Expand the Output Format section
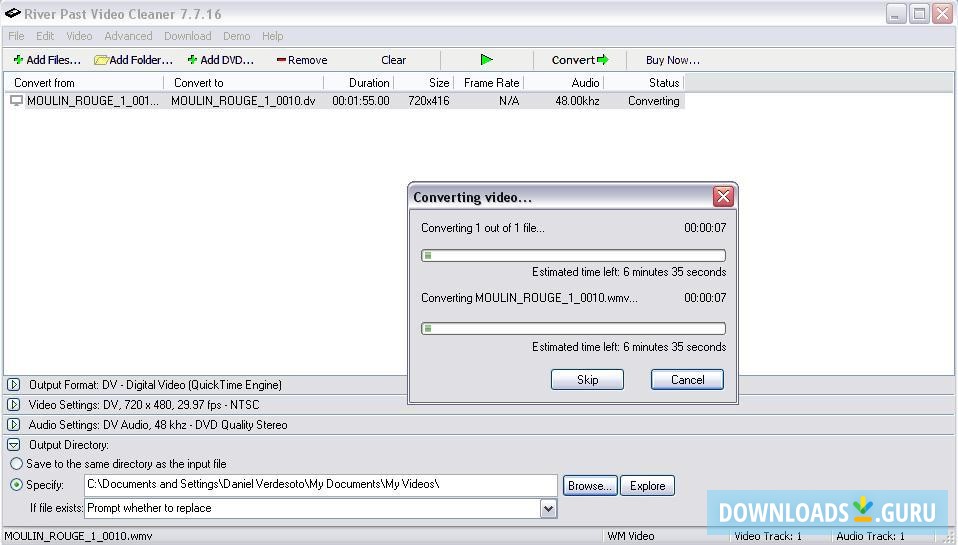The height and width of the screenshot is (545, 958). tap(13, 385)
